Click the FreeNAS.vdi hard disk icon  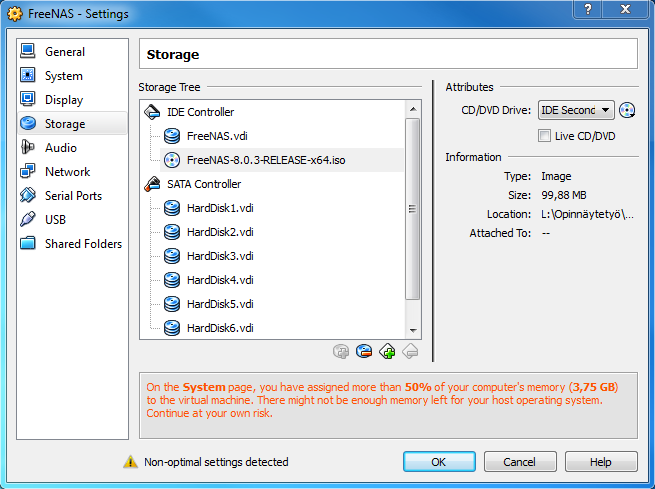pos(172,136)
